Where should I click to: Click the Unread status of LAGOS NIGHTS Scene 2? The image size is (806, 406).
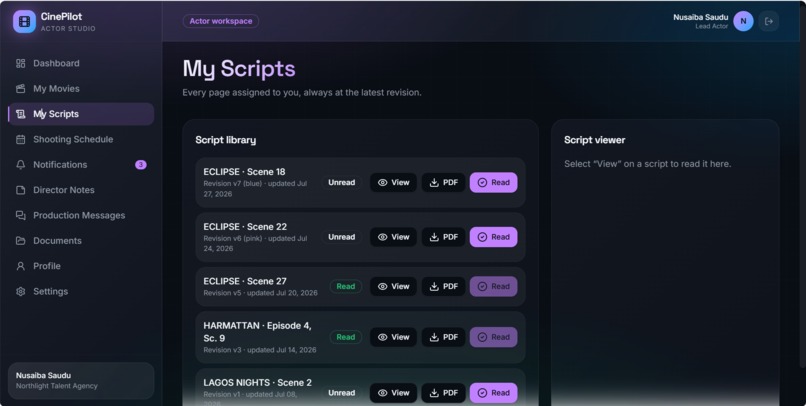(341, 393)
